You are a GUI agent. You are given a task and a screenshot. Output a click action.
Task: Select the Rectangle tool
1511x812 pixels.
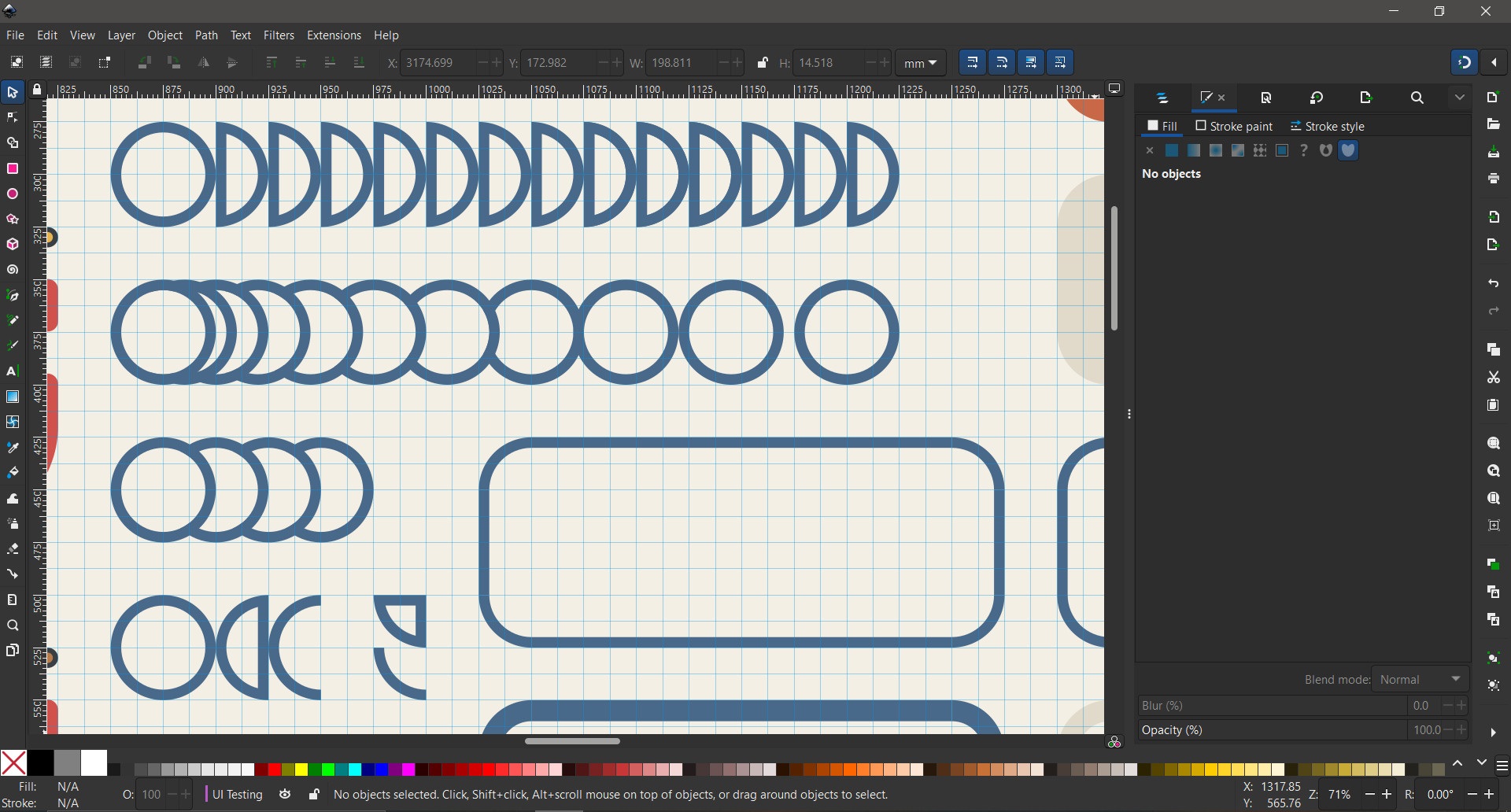[x=13, y=169]
